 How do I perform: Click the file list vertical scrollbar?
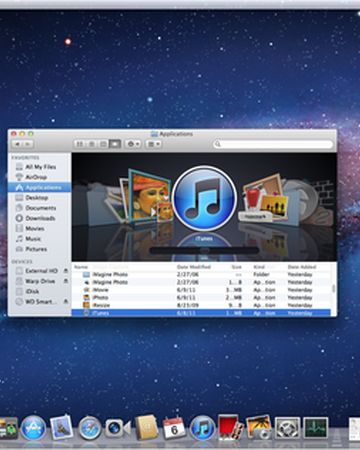[334, 289]
